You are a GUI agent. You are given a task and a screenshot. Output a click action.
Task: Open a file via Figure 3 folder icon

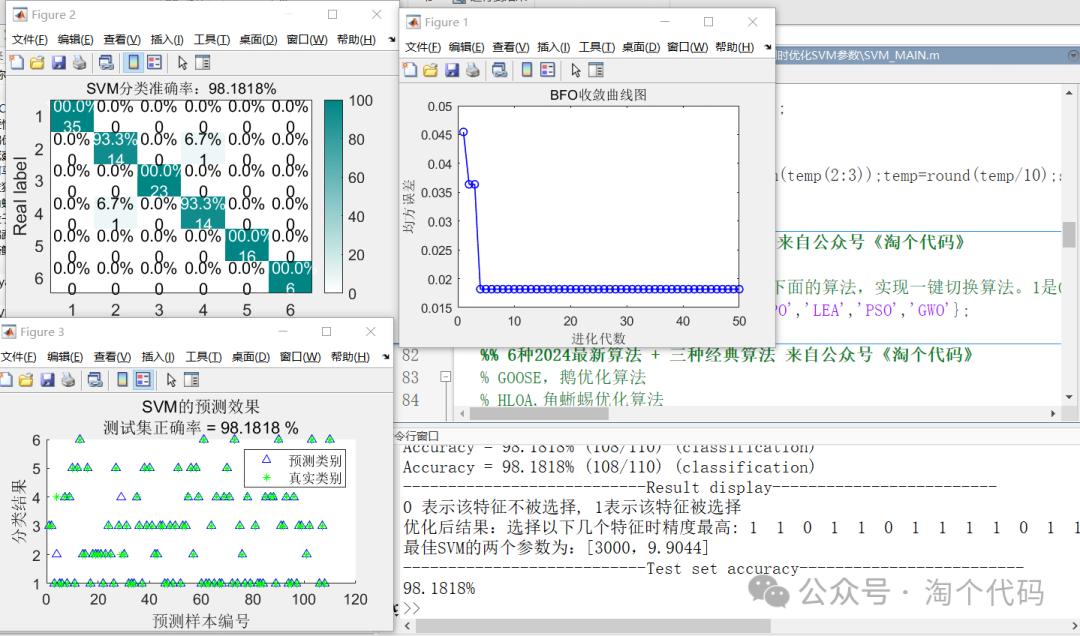coord(27,380)
